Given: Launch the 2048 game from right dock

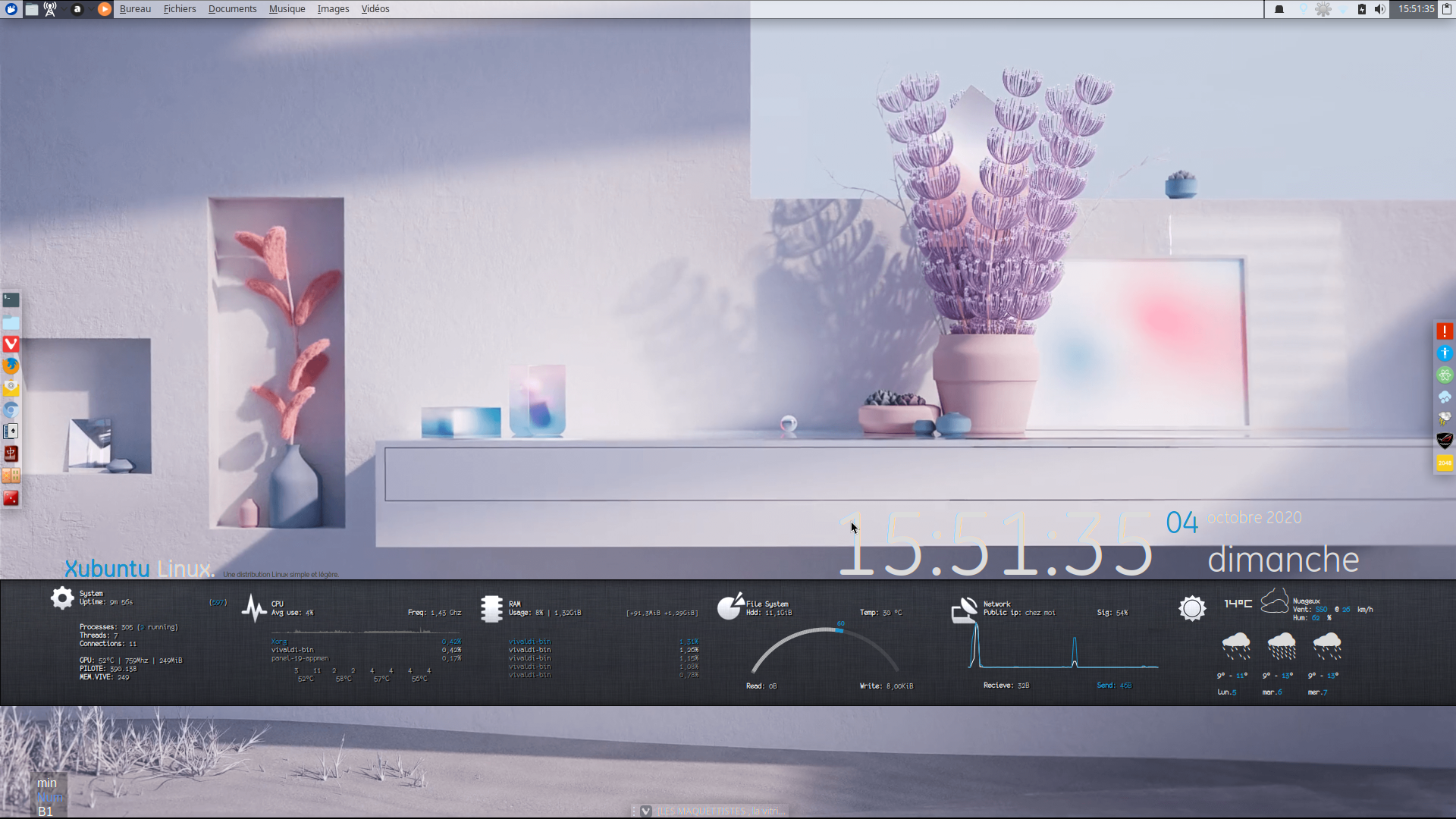Looking at the screenshot, I should coord(1445,463).
